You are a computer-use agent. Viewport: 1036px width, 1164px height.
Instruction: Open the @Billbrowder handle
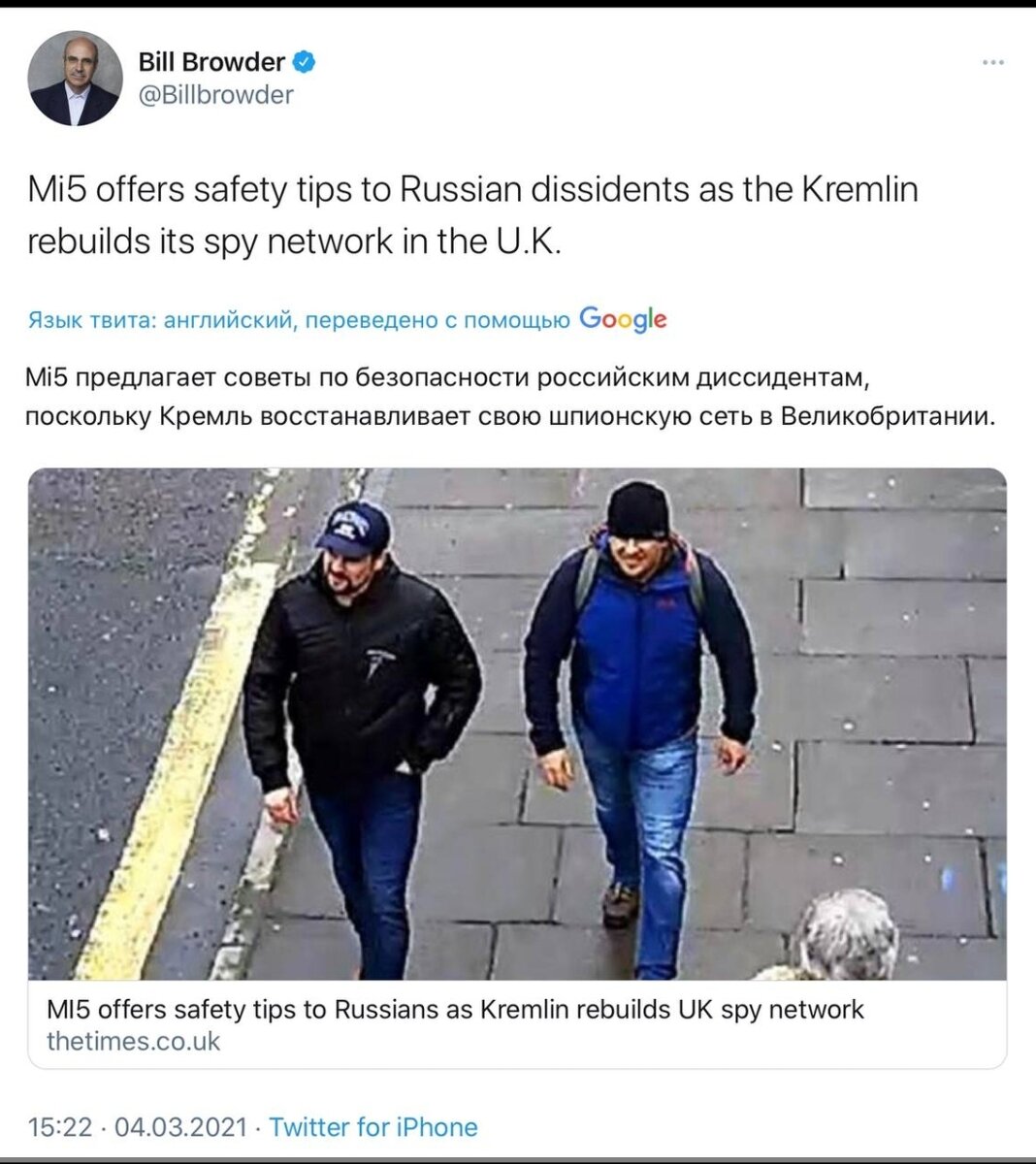click(215, 95)
